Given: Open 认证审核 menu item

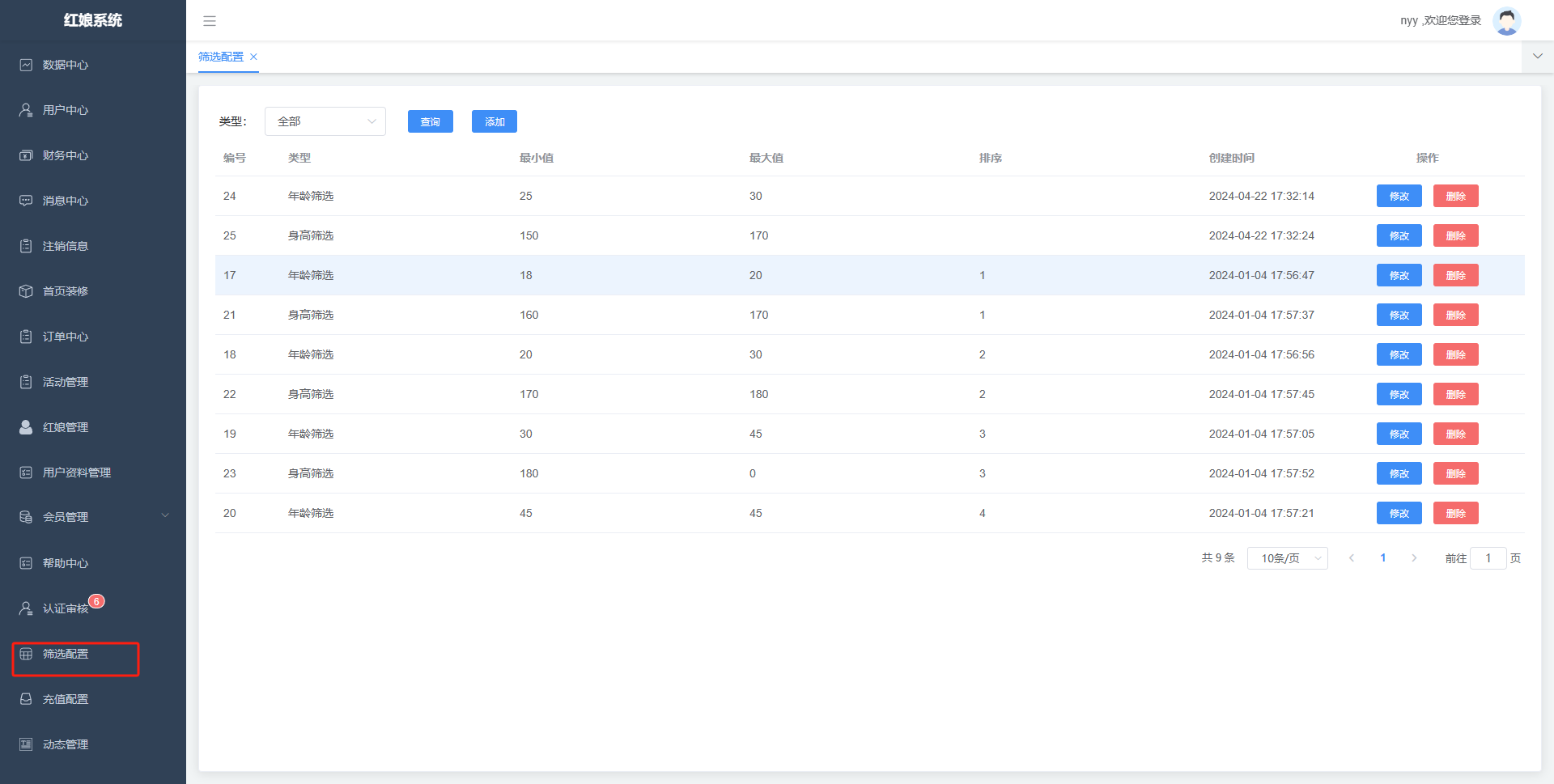Looking at the screenshot, I should point(66,608).
